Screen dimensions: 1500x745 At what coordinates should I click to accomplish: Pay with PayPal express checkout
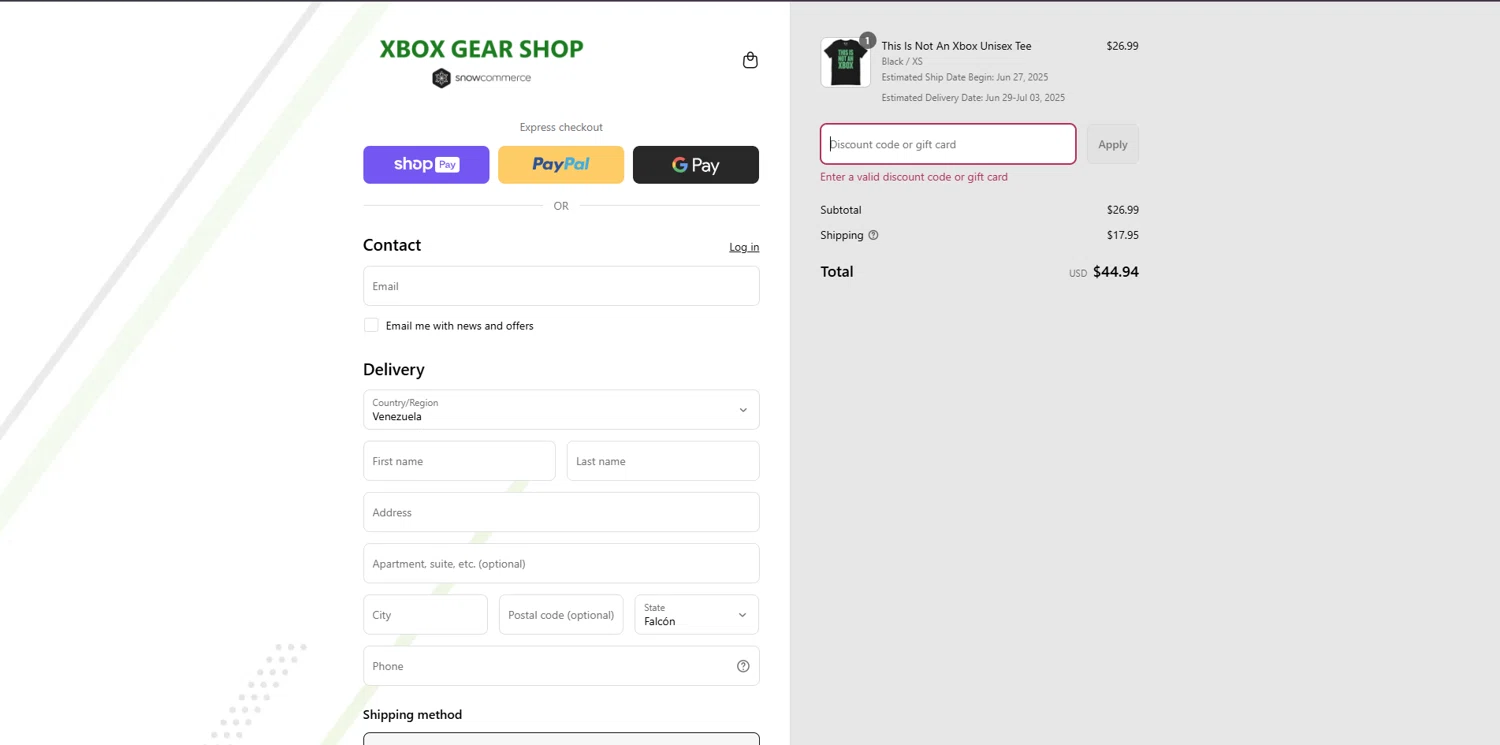click(x=561, y=165)
